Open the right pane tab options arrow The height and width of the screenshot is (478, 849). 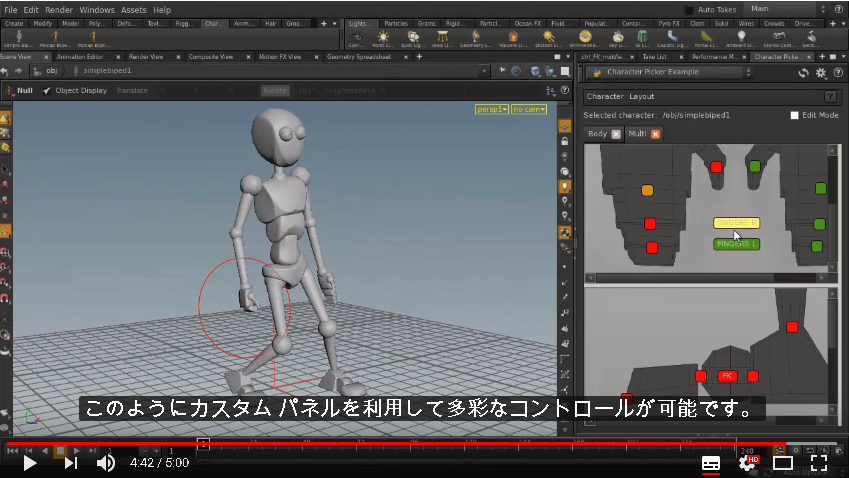coord(843,56)
